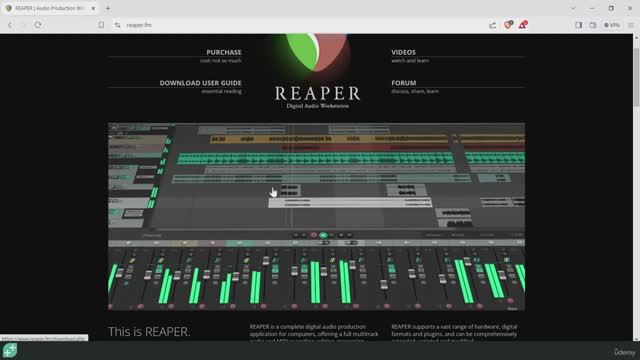The width and height of the screenshot is (640, 360).
Task: Reload the reaper.fm page
Action: click(x=38, y=25)
